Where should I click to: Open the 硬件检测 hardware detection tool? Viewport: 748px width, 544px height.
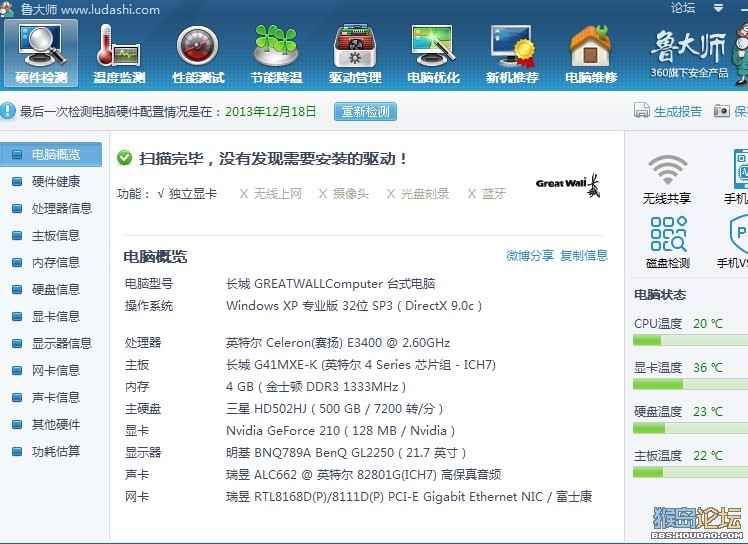41,53
